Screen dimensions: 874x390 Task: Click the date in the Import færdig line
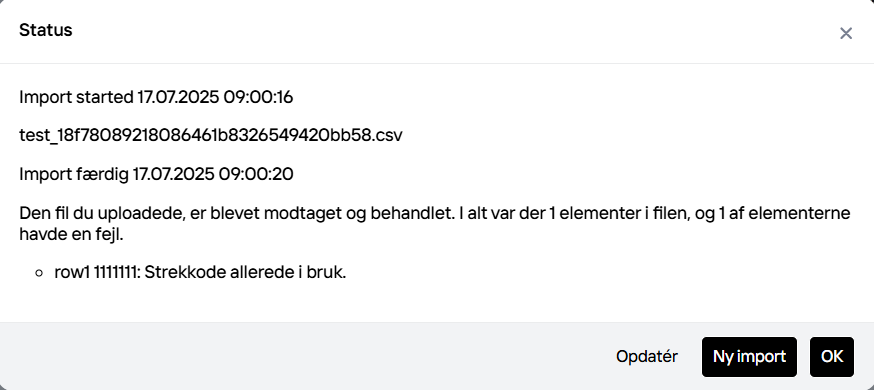click(173, 174)
